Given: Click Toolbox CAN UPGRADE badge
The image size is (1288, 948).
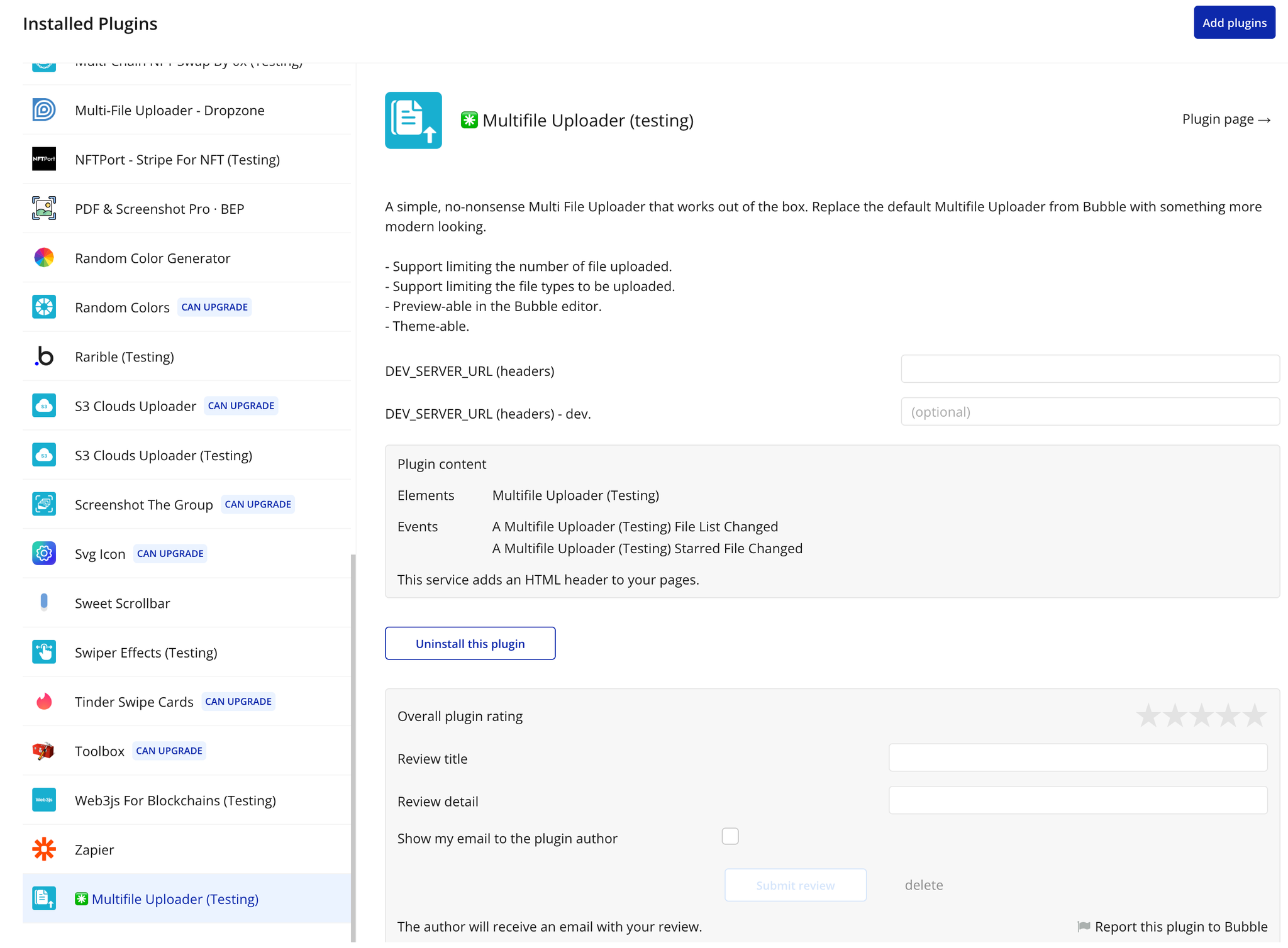Looking at the screenshot, I should pyautogui.click(x=169, y=751).
